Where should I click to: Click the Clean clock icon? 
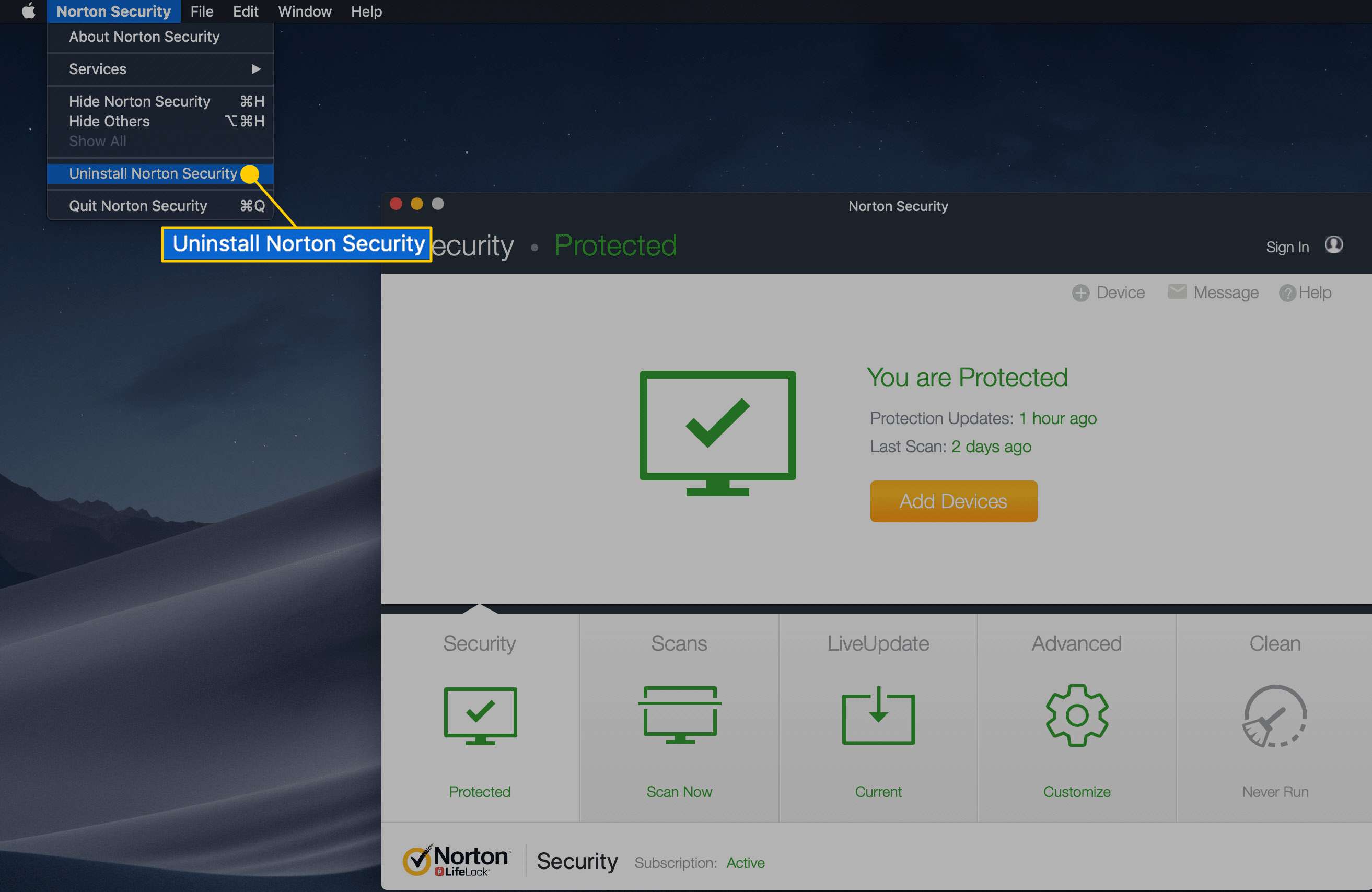[1275, 716]
